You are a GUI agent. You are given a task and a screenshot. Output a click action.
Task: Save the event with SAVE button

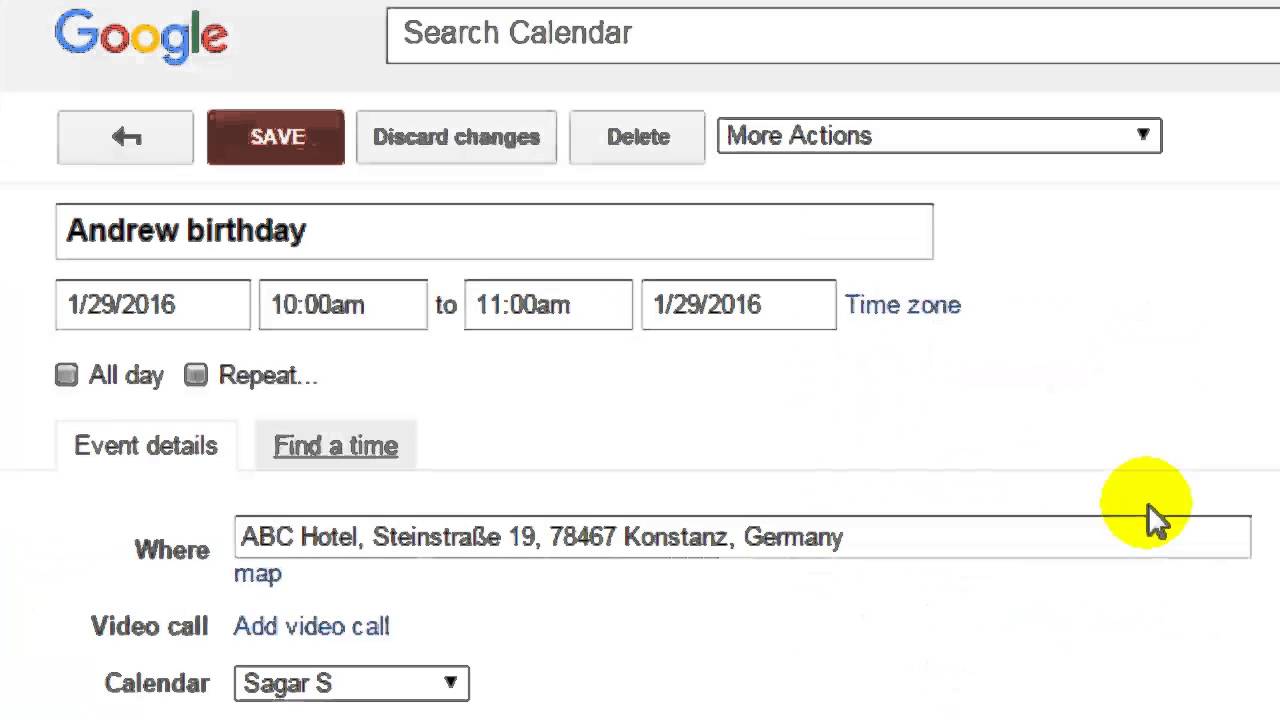click(276, 137)
